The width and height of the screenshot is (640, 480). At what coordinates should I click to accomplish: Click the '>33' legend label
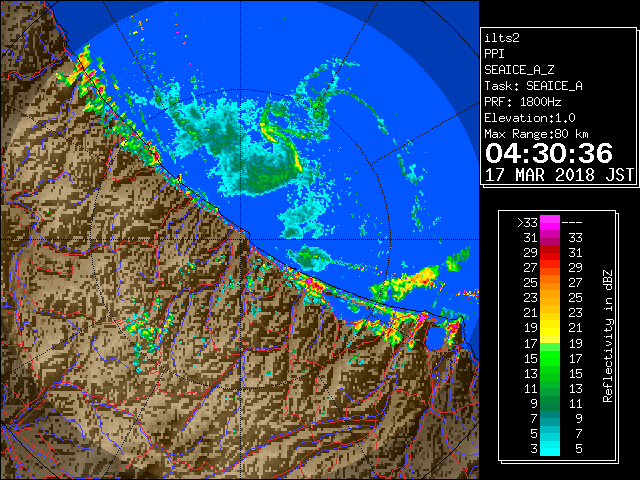[527, 223]
